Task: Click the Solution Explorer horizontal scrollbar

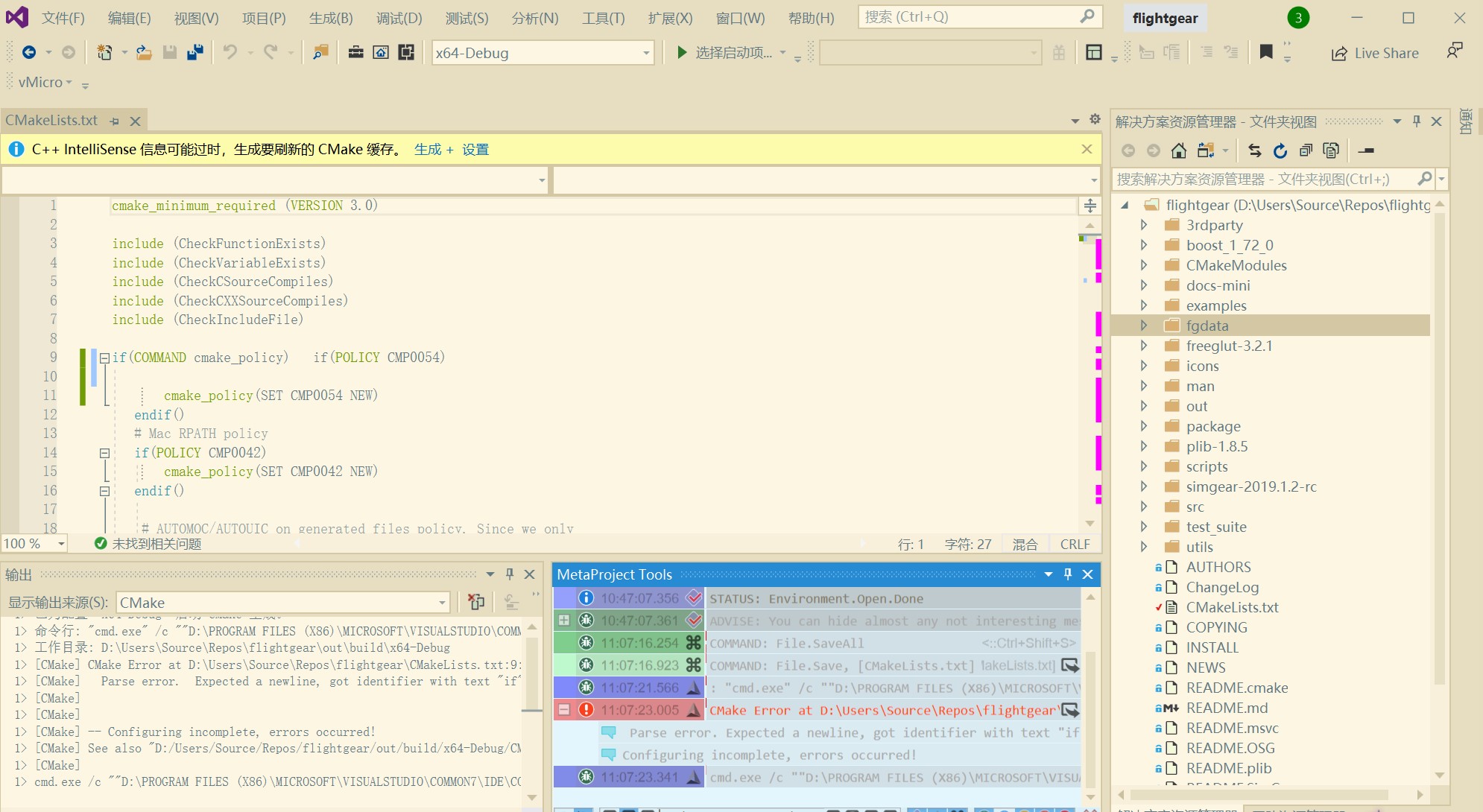Action: (x=1271, y=795)
